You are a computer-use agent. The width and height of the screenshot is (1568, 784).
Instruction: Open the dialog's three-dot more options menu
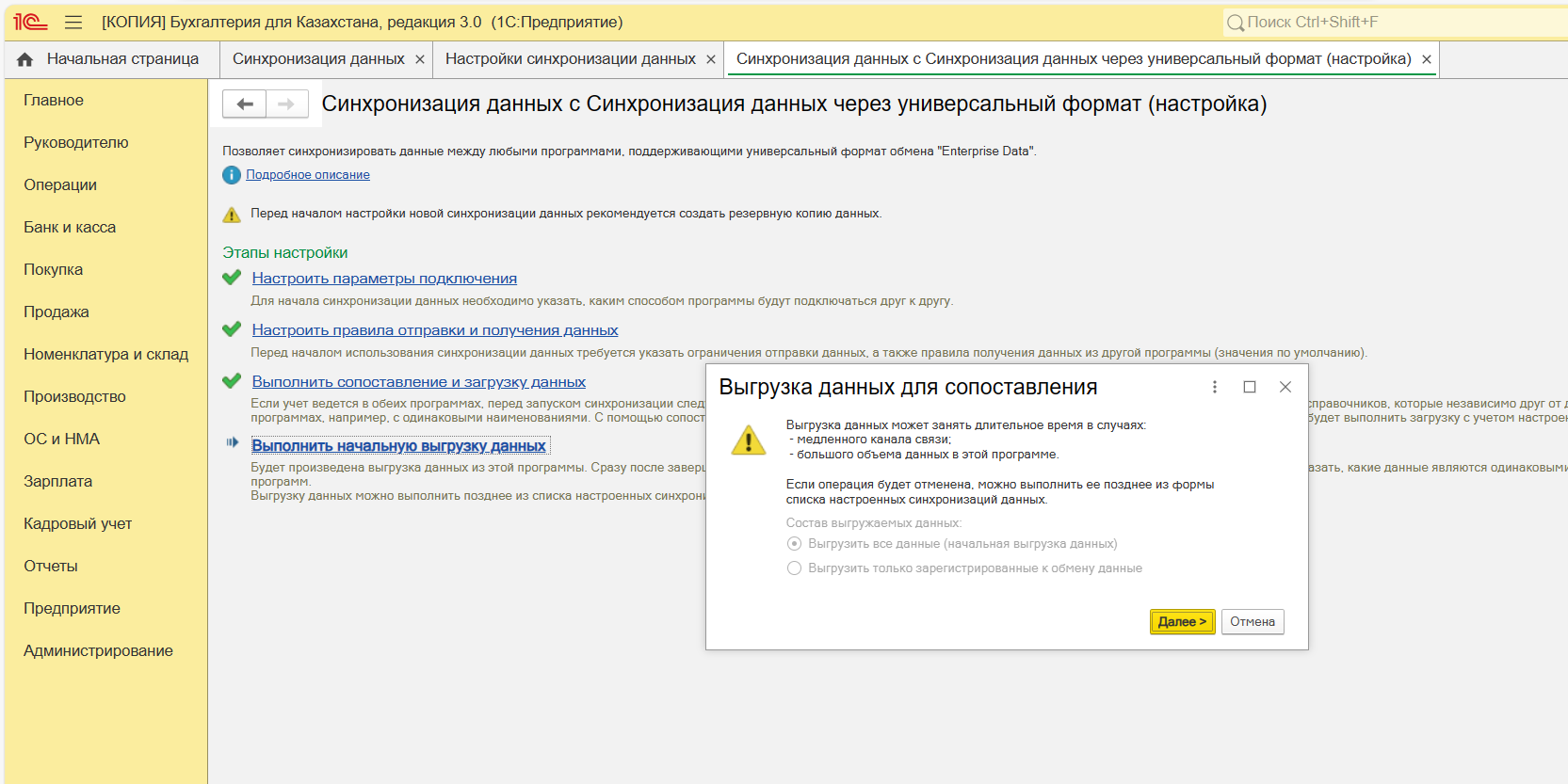[1215, 387]
